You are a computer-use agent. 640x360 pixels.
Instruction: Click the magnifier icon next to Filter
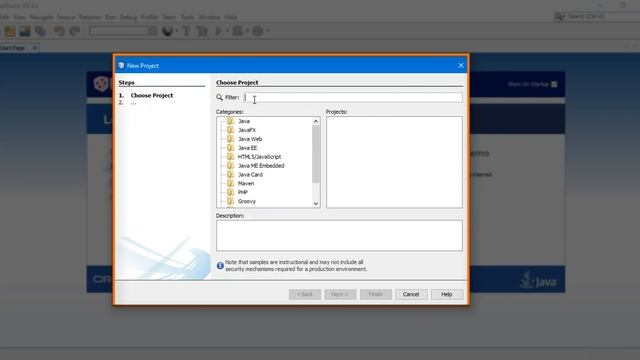pos(220,98)
